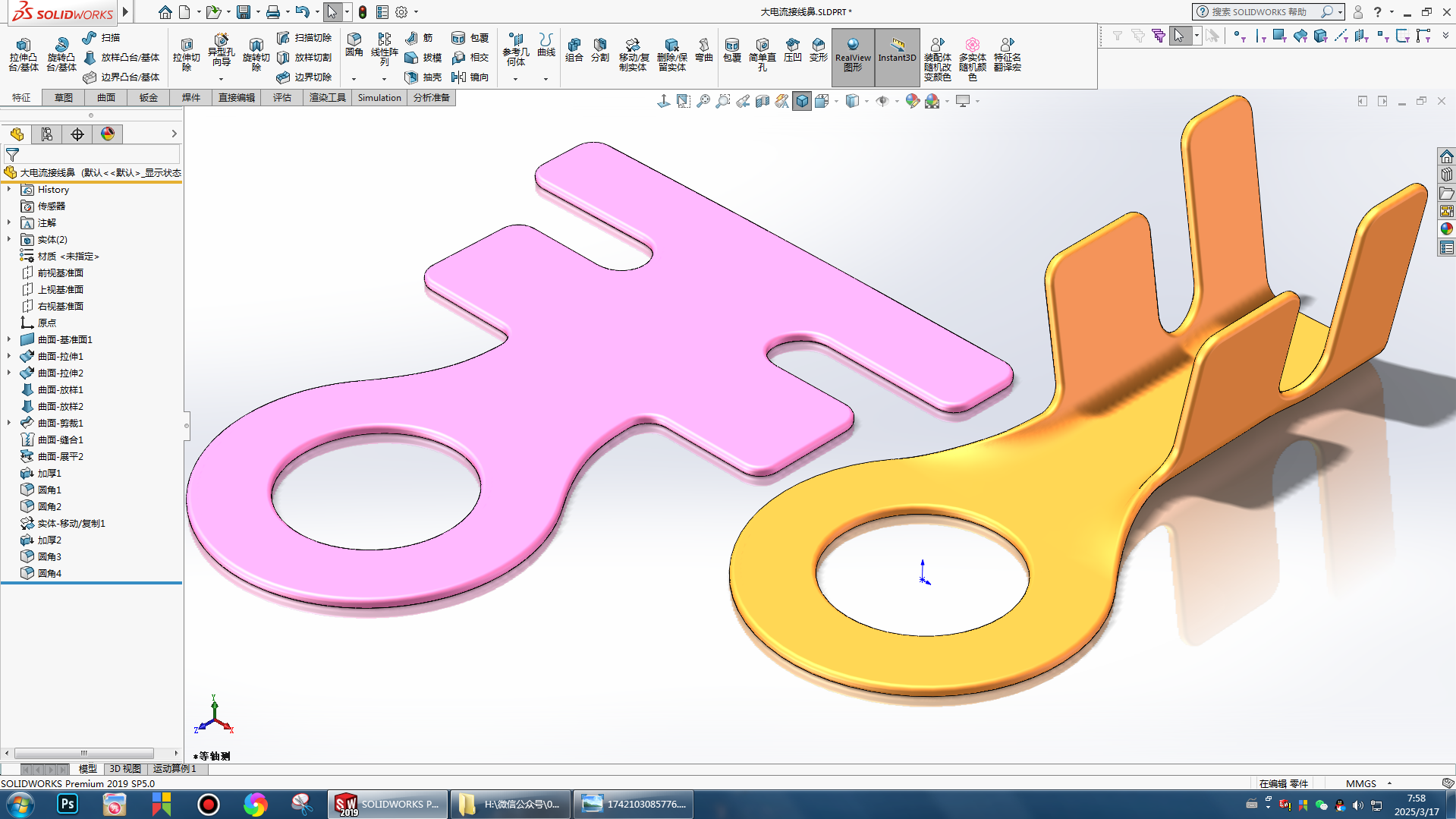Open Reference Geometry (参考几何体)
The image size is (1456, 819).
(515, 49)
